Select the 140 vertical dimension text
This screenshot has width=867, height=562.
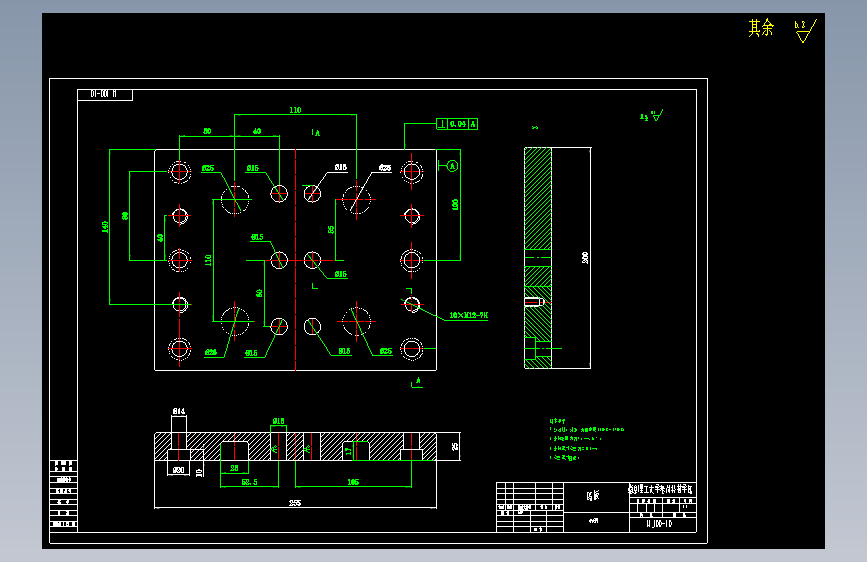coord(105,227)
